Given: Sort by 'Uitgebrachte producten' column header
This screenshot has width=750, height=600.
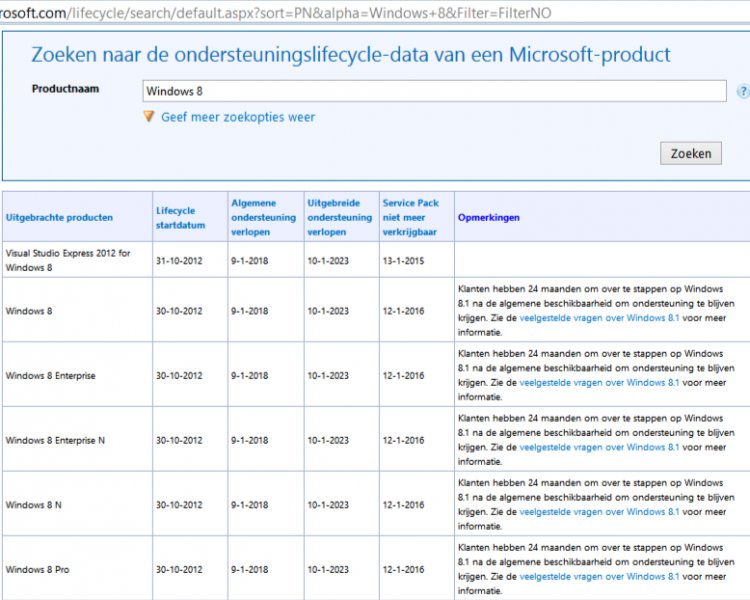Looking at the screenshot, I should [x=59, y=217].
